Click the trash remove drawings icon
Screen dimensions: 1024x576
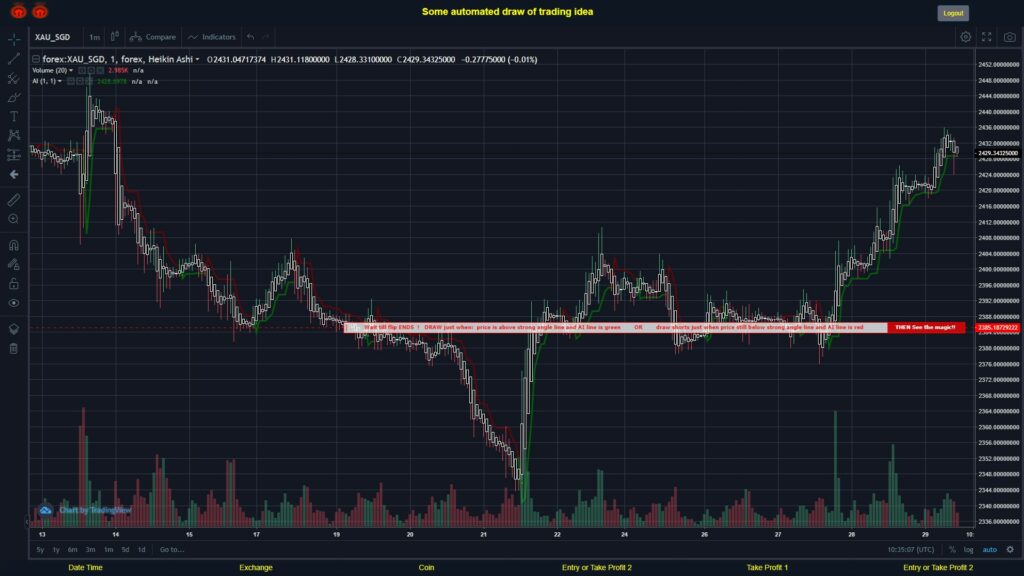click(x=14, y=349)
